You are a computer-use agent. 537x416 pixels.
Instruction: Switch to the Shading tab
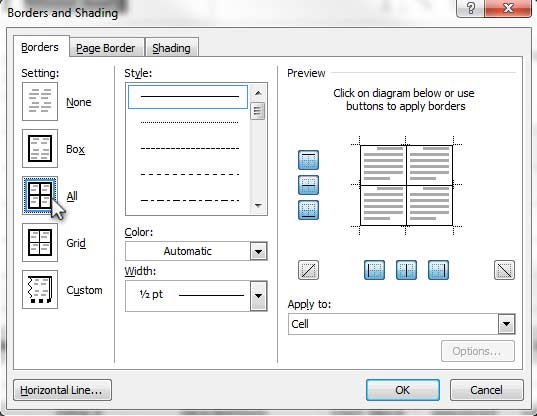[x=172, y=48]
